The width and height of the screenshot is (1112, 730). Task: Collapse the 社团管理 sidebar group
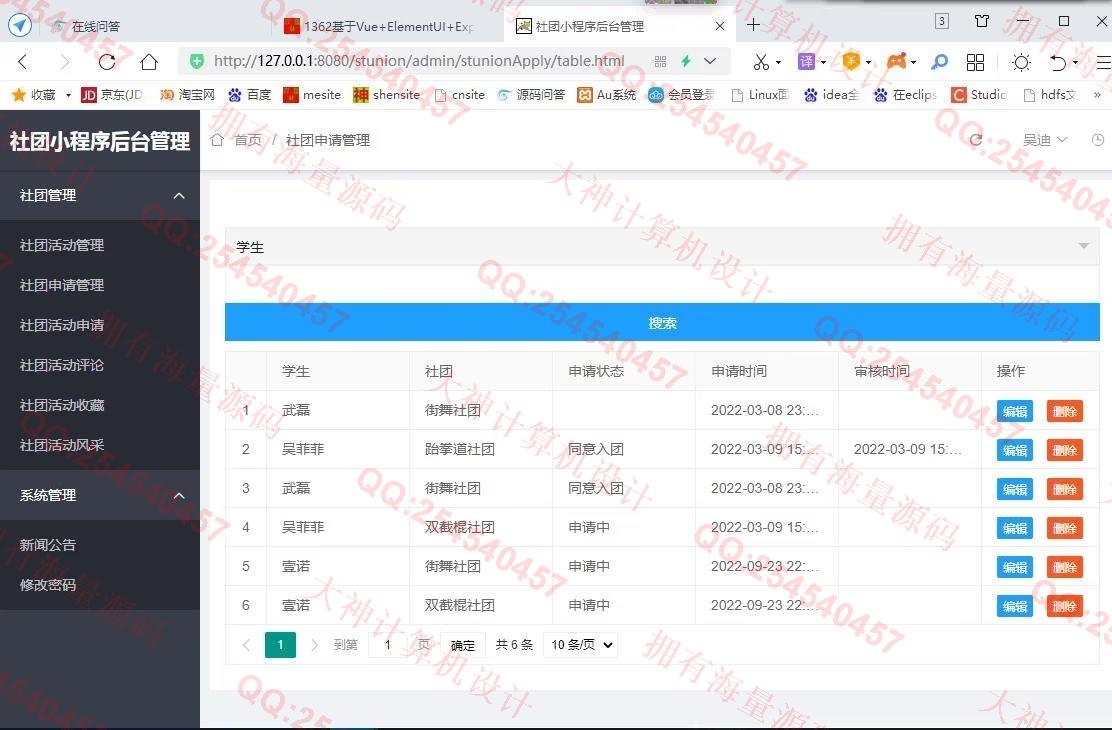[100, 195]
